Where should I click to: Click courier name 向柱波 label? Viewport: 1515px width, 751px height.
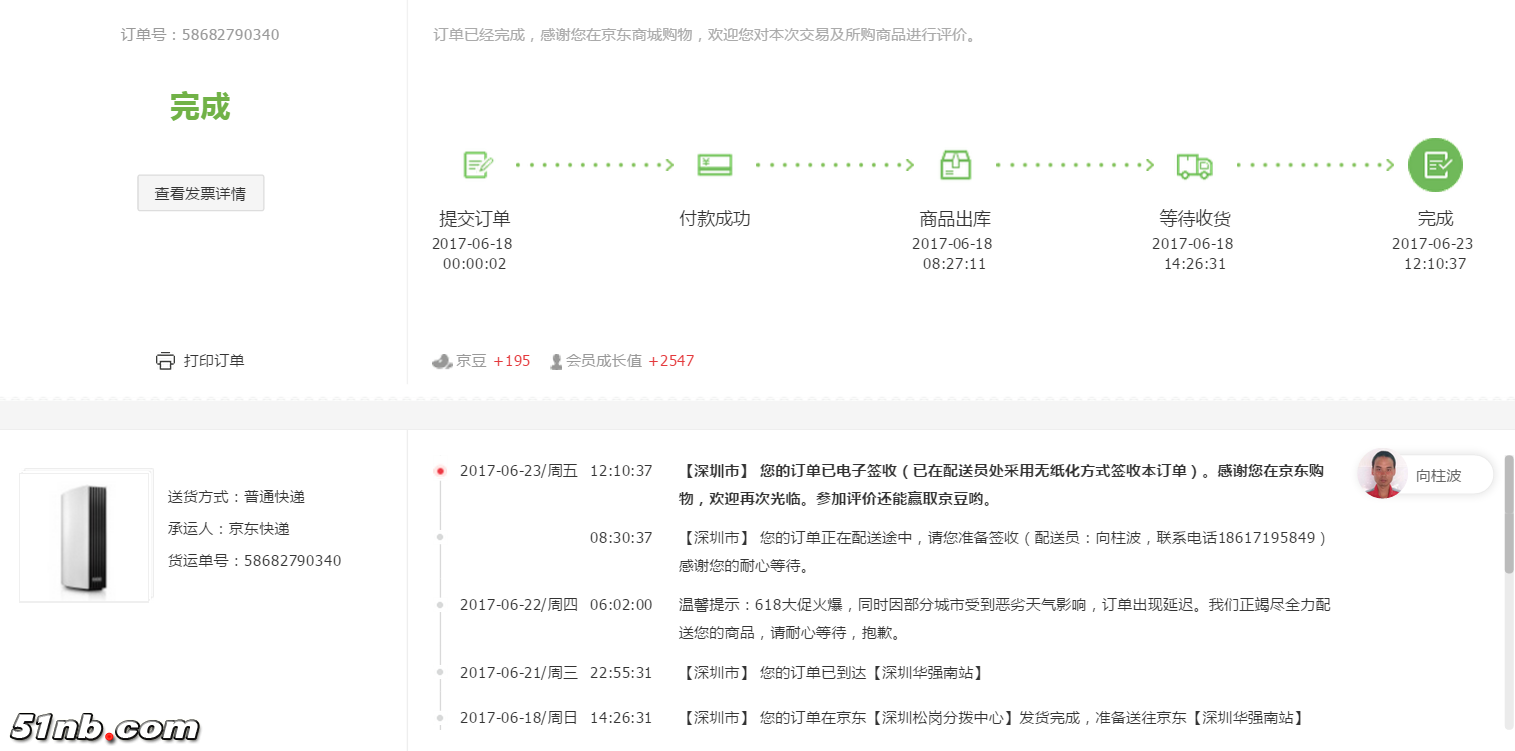pos(1440,474)
